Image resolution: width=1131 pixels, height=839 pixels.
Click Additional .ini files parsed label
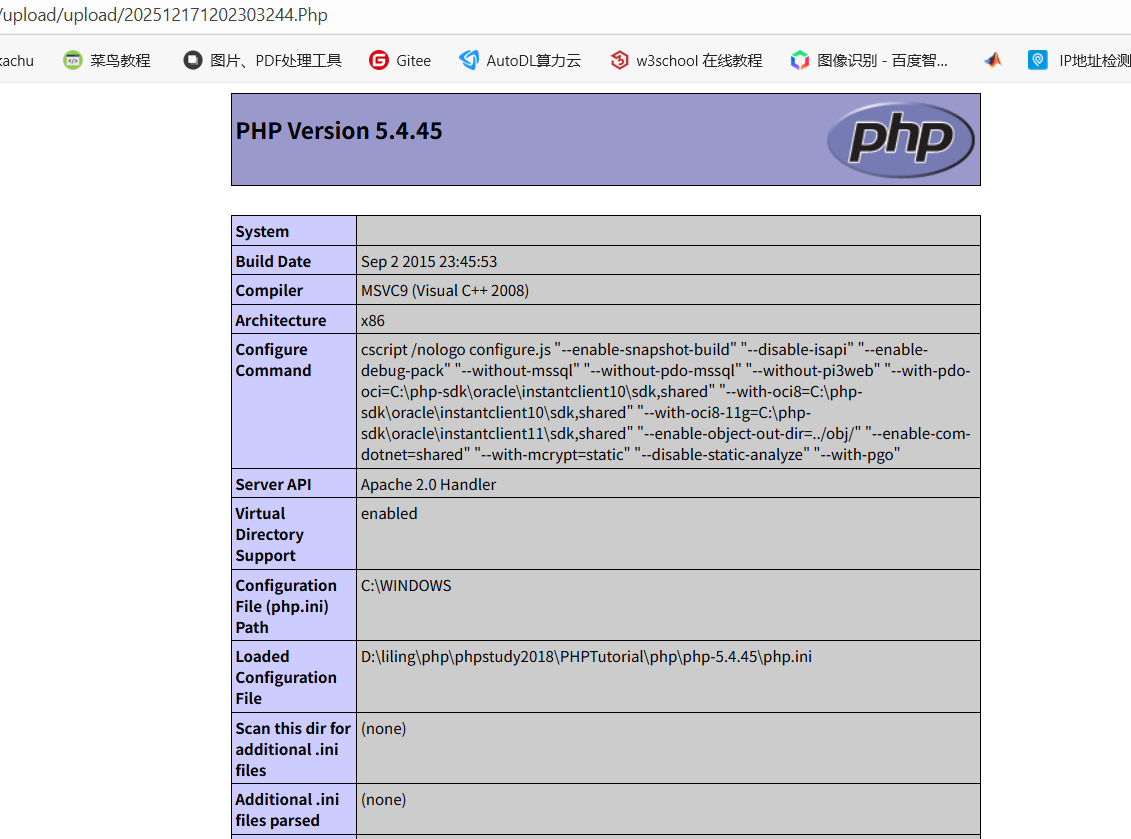(287, 809)
